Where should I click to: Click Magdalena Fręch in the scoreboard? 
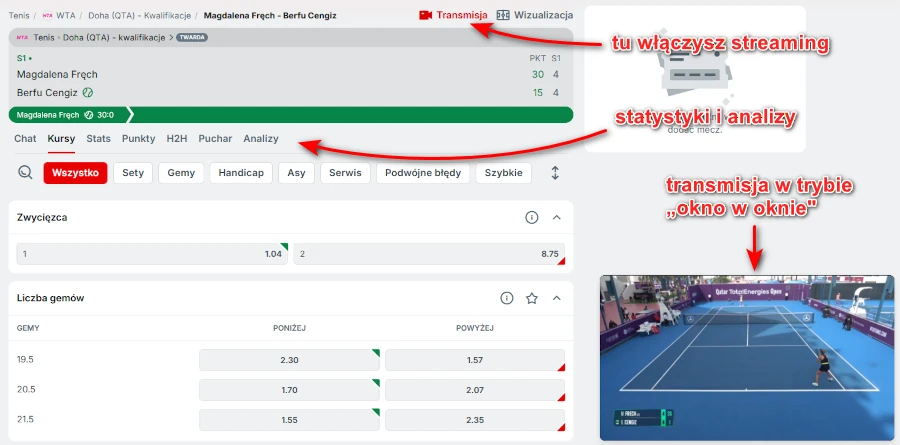tap(57, 74)
